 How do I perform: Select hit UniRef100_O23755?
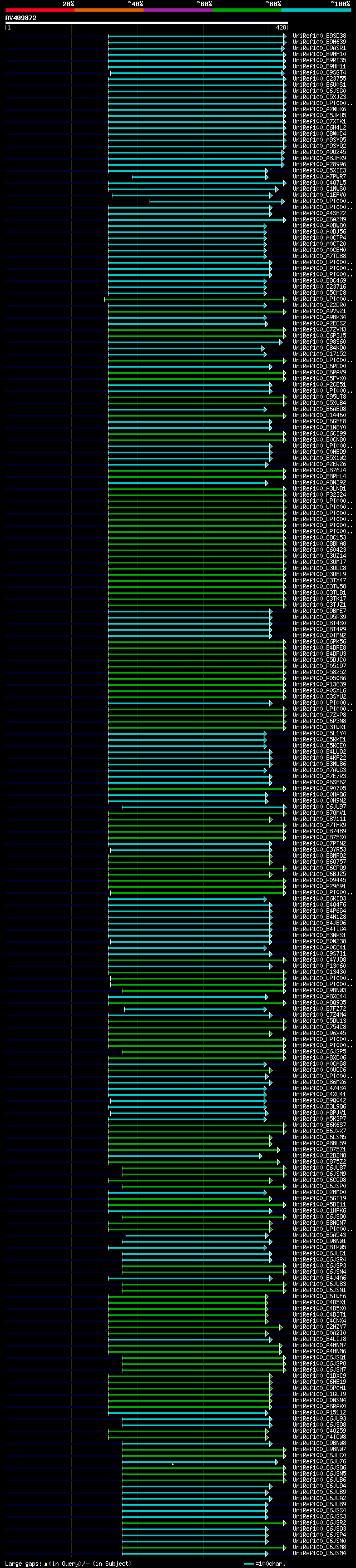pos(319,78)
